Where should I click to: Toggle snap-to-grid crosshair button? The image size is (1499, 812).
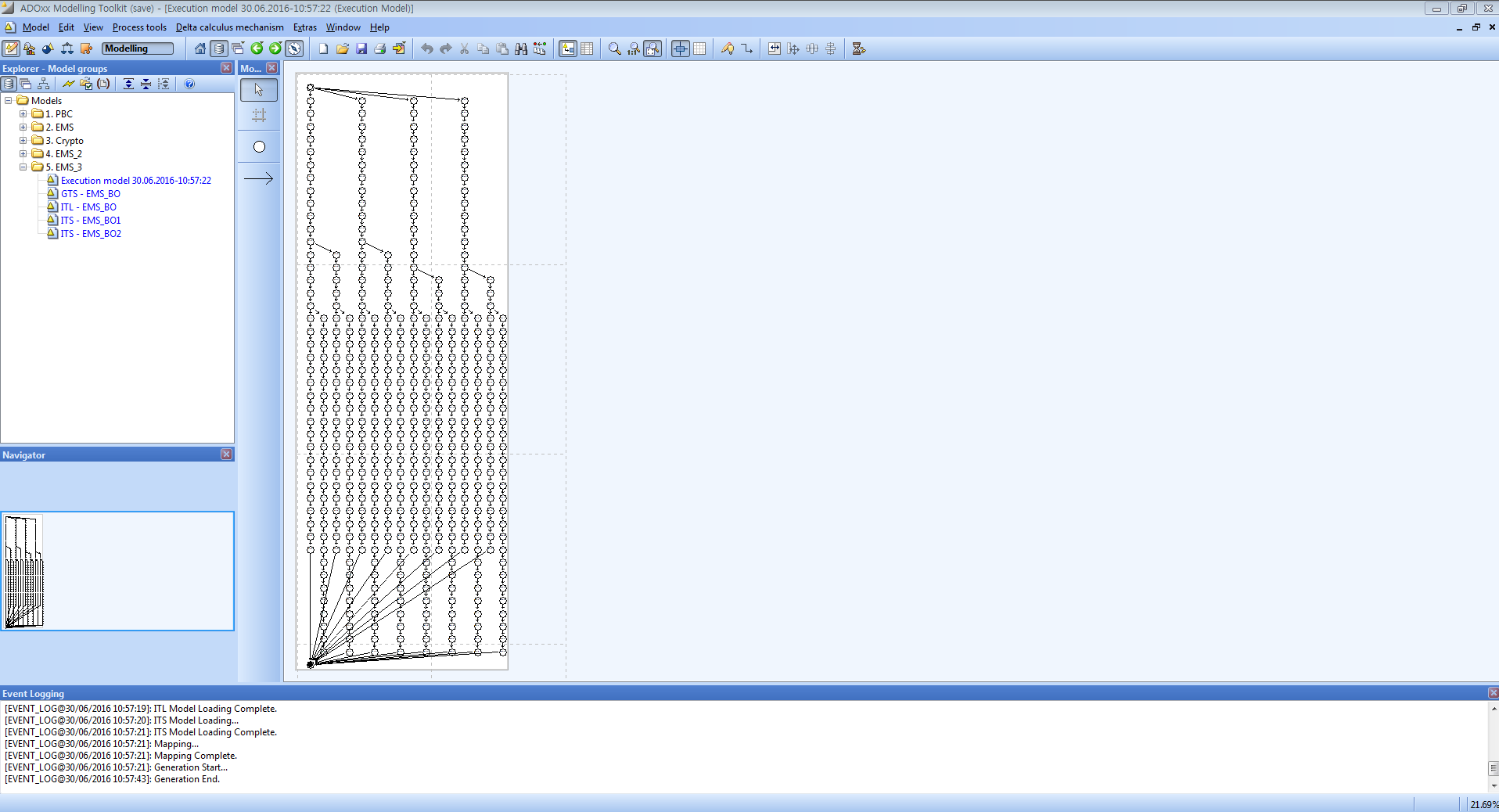[x=681, y=49]
